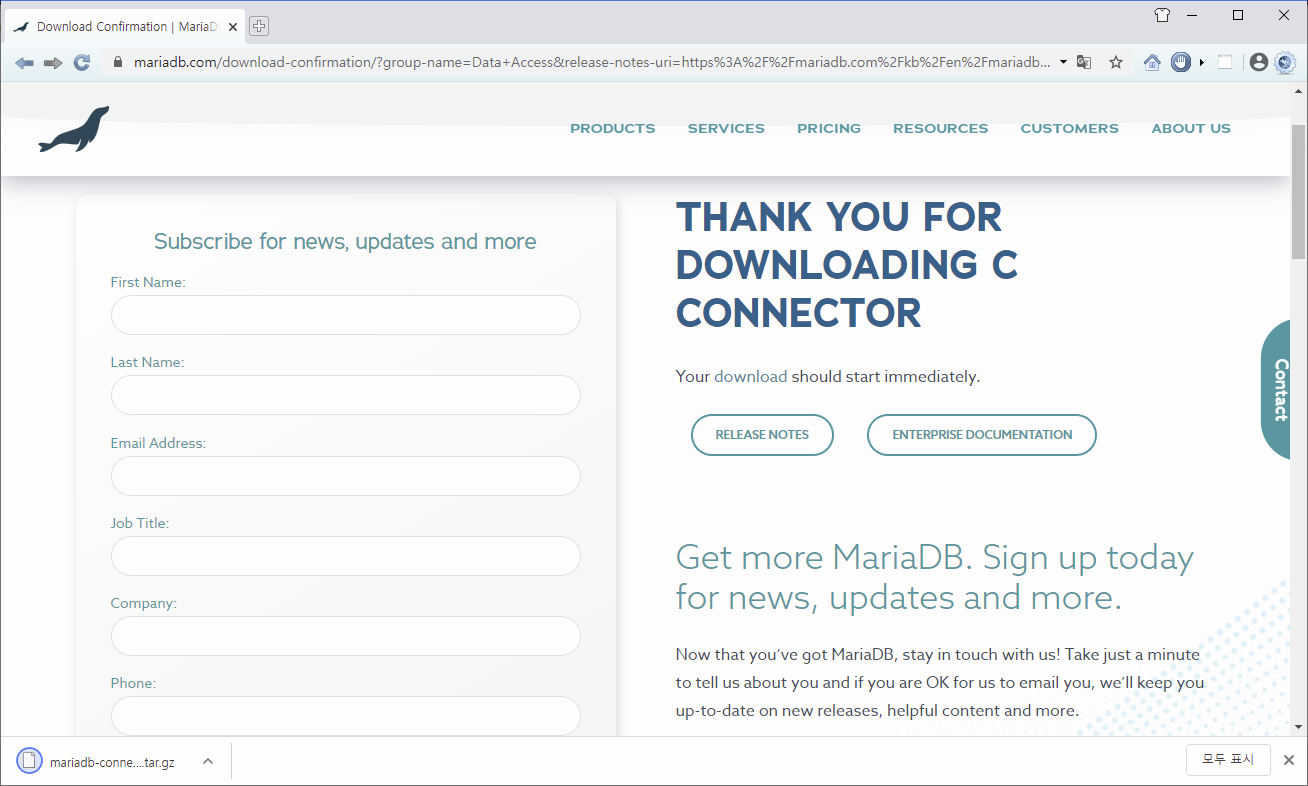Click the address bar URL
The width and height of the screenshot is (1308, 786).
(x=591, y=62)
